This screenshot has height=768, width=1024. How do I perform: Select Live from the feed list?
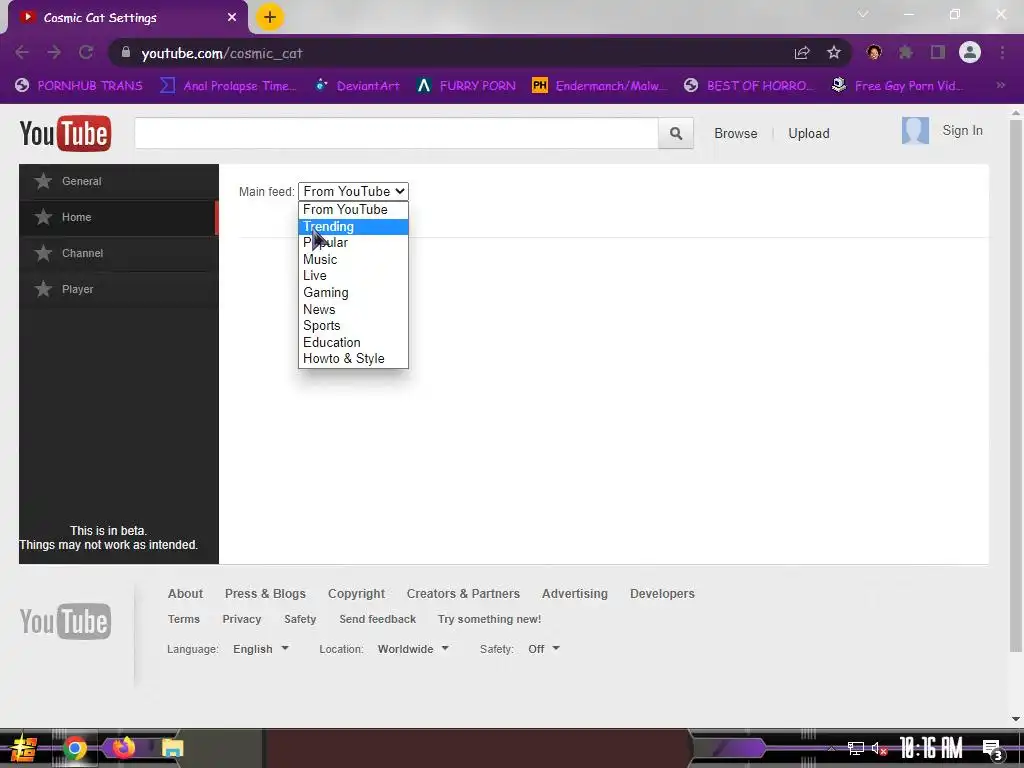click(353, 276)
